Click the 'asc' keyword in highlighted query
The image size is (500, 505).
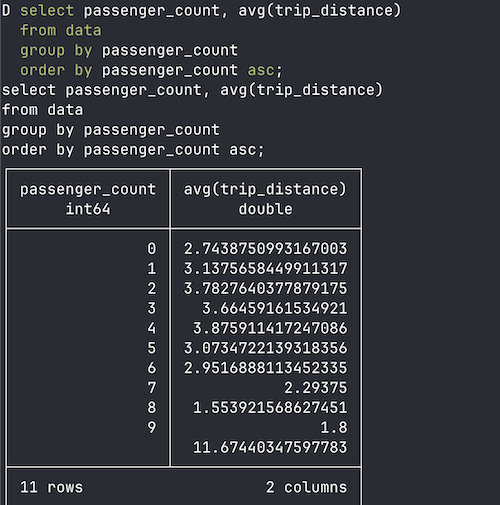[x=261, y=70]
